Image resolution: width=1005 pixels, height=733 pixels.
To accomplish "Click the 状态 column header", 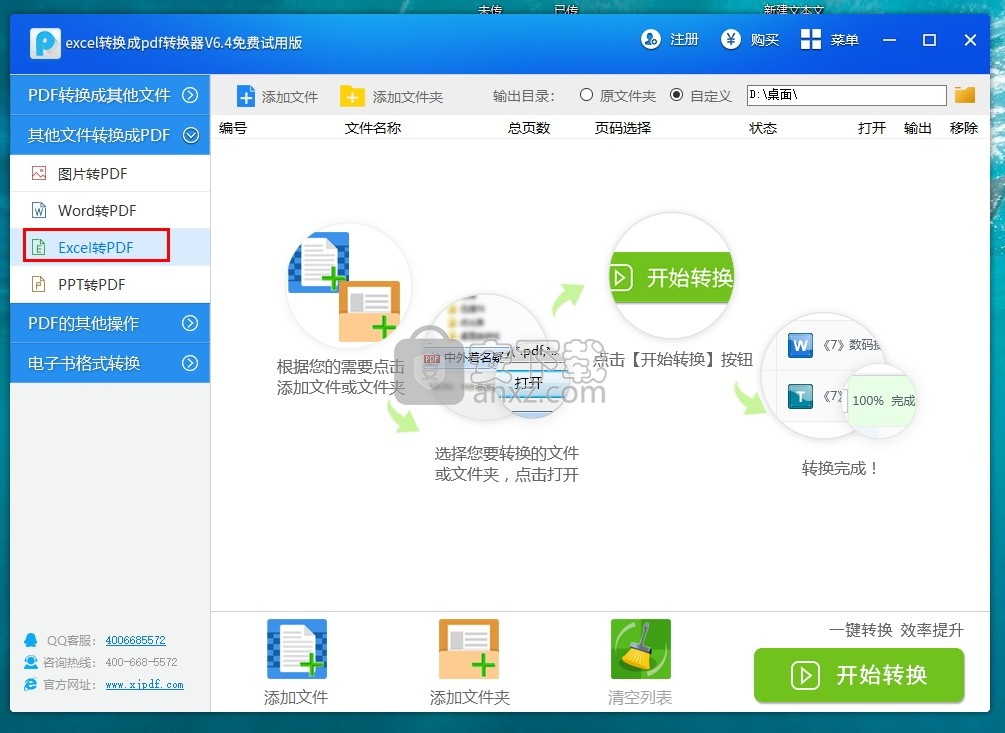I will tap(763, 128).
